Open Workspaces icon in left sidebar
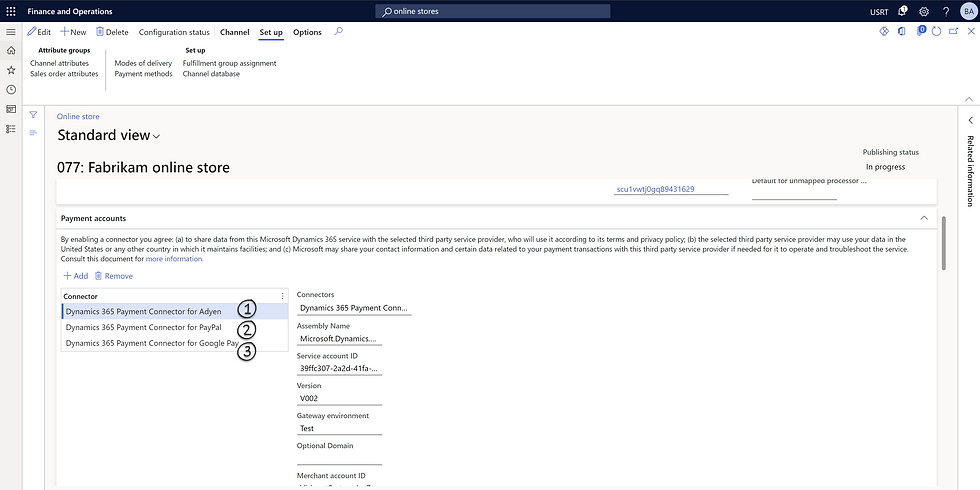Image resolution: width=980 pixels, height=490 pixels. (x=11, y=109)
